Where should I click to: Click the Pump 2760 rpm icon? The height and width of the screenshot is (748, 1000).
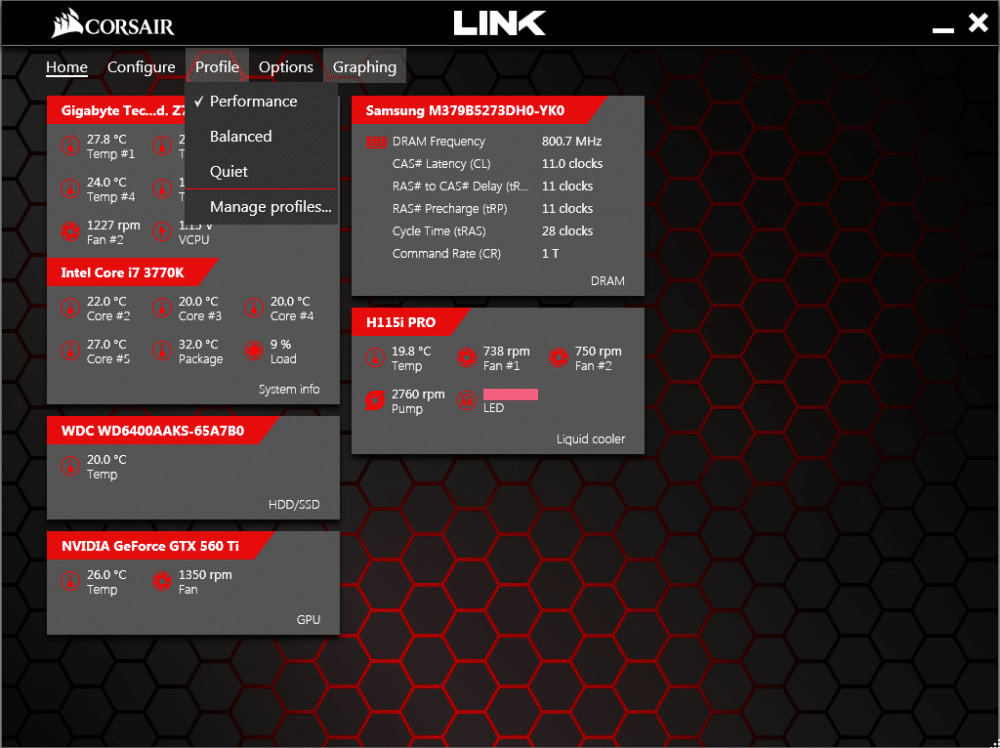374,400
